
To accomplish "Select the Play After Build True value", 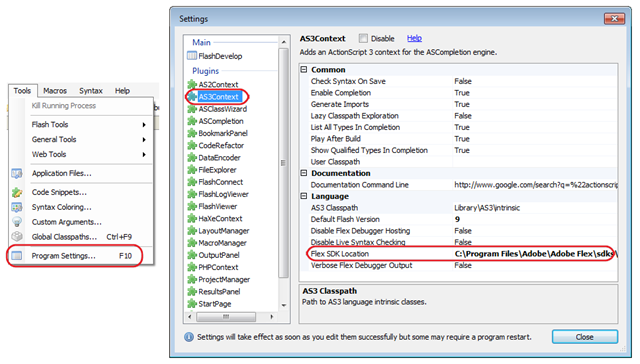I will point(535,139).
